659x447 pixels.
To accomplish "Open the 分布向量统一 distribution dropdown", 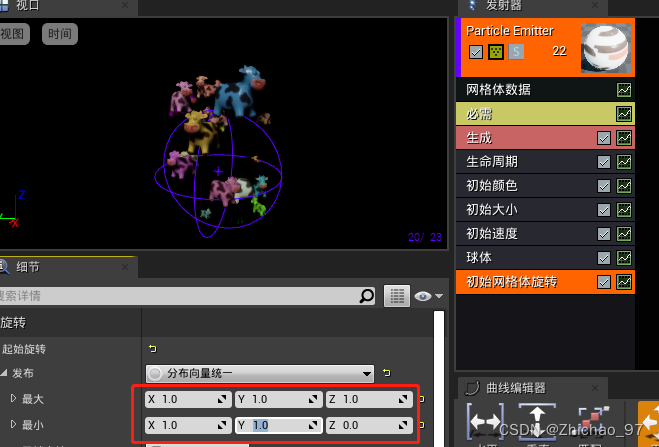I will point(260,373).
